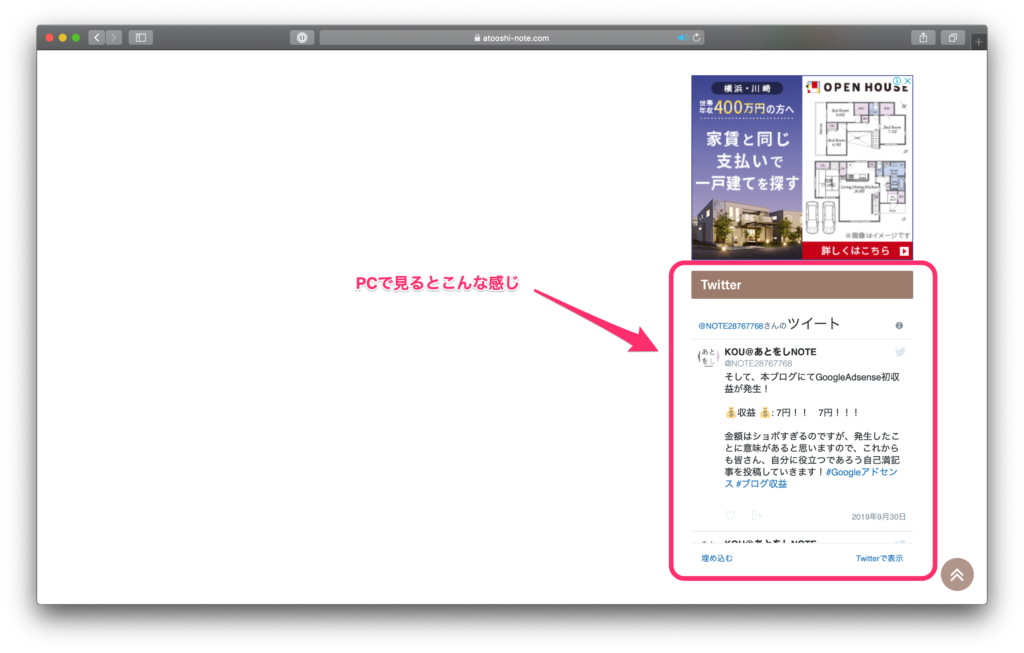The width and height of the screenshot is (1024, 653).
Task: Like the tweet with heart icon
Action: pyautogui.click(x=730, y=515)
